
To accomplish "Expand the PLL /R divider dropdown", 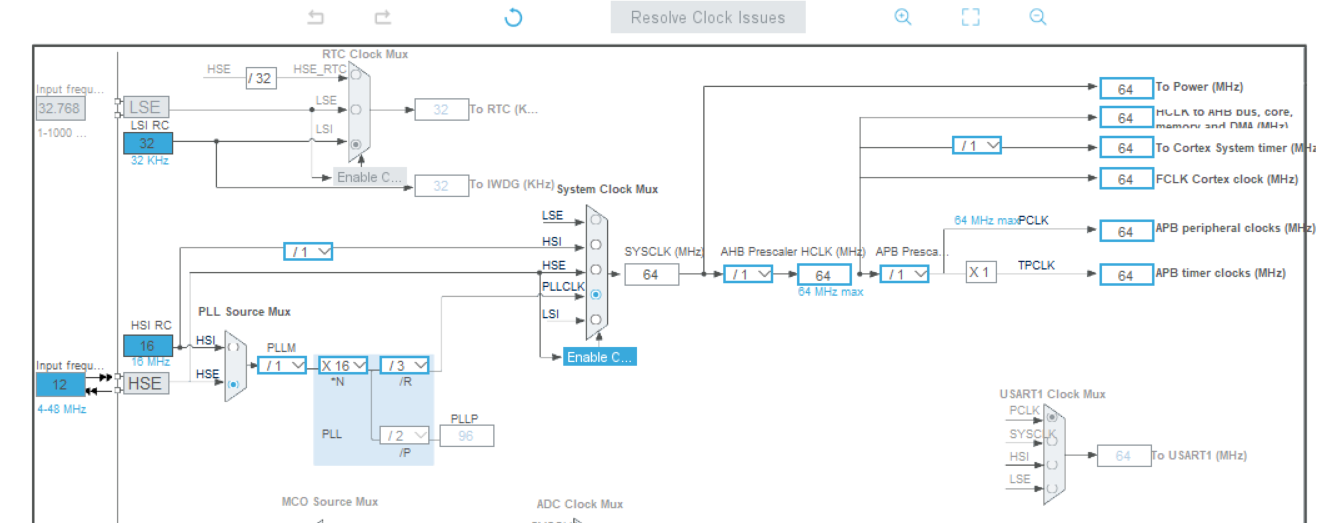I will (x=404, y=366).
